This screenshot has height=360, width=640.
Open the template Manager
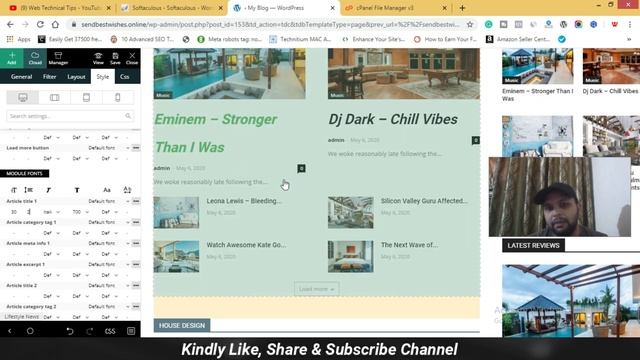pyautogui.click(x=58, y=58)
